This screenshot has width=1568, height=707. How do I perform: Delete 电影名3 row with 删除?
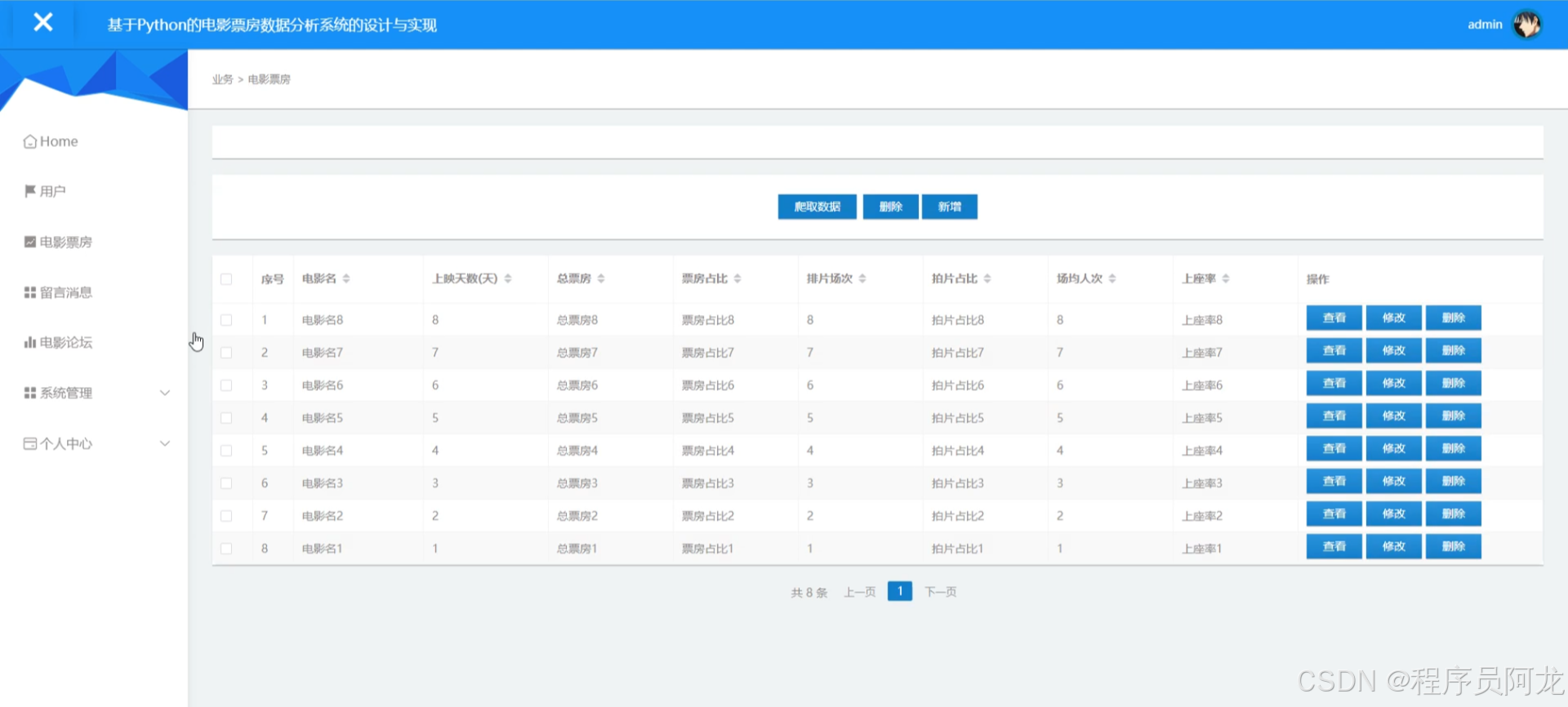tap(1453, 481)
